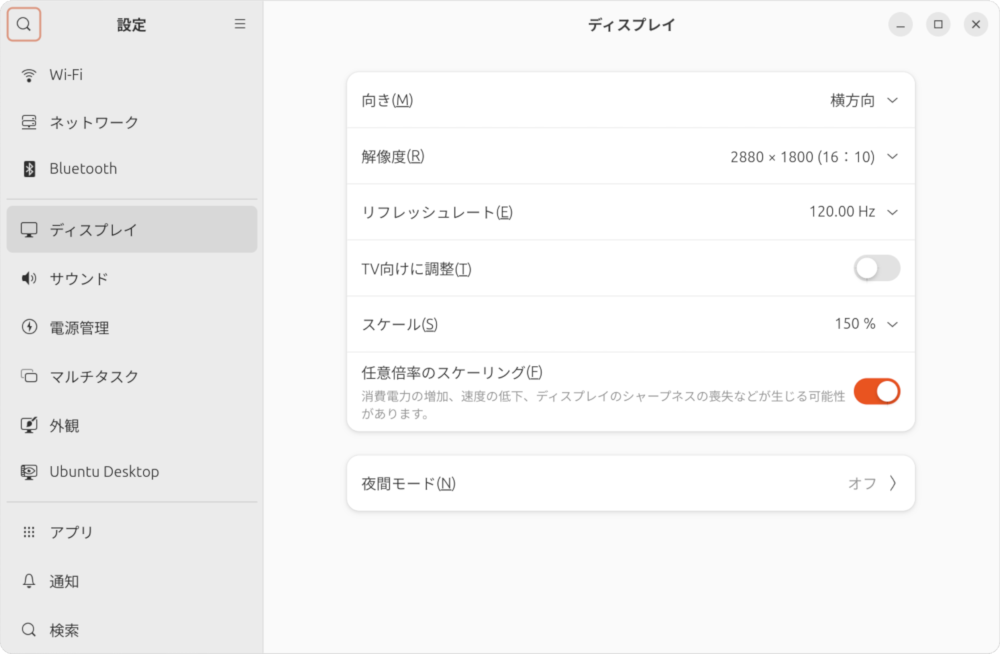Select the サウンド settings icon
1000x654 pixels.
click(27, 278)
